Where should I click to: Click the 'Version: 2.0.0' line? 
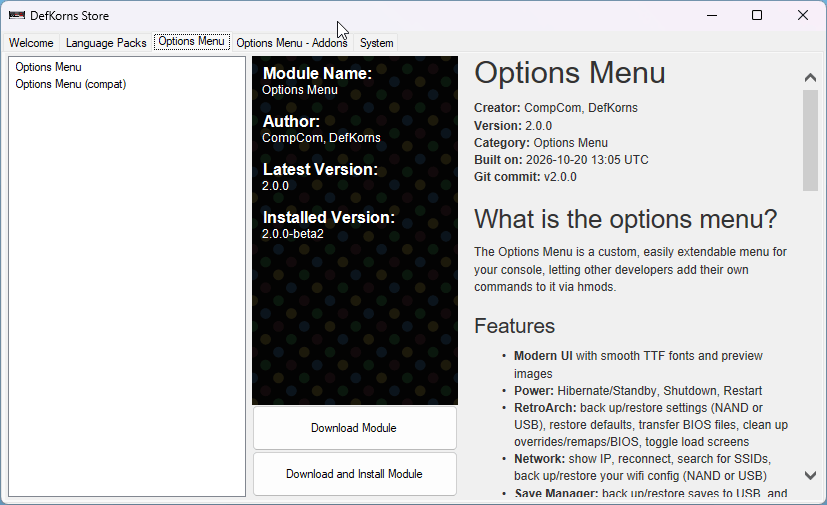point(513,126)
